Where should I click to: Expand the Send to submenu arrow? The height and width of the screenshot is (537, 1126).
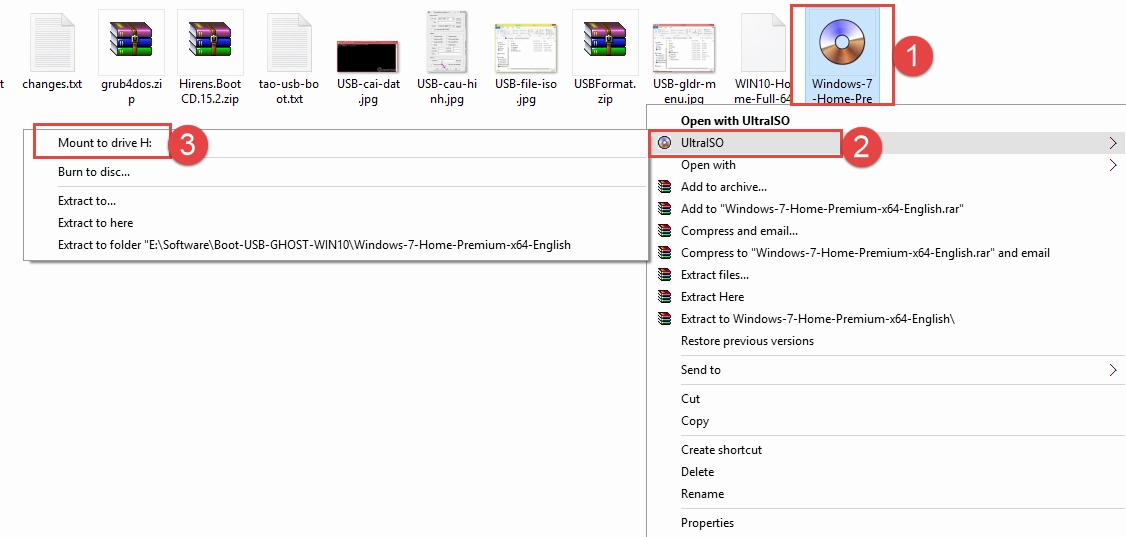[x=1113, y=370]
